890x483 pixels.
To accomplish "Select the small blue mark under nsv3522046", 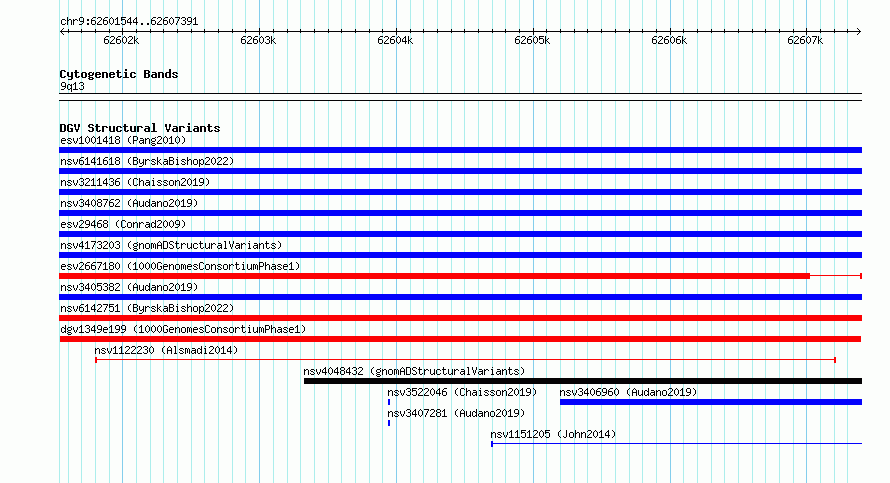I will coord(389,402).
